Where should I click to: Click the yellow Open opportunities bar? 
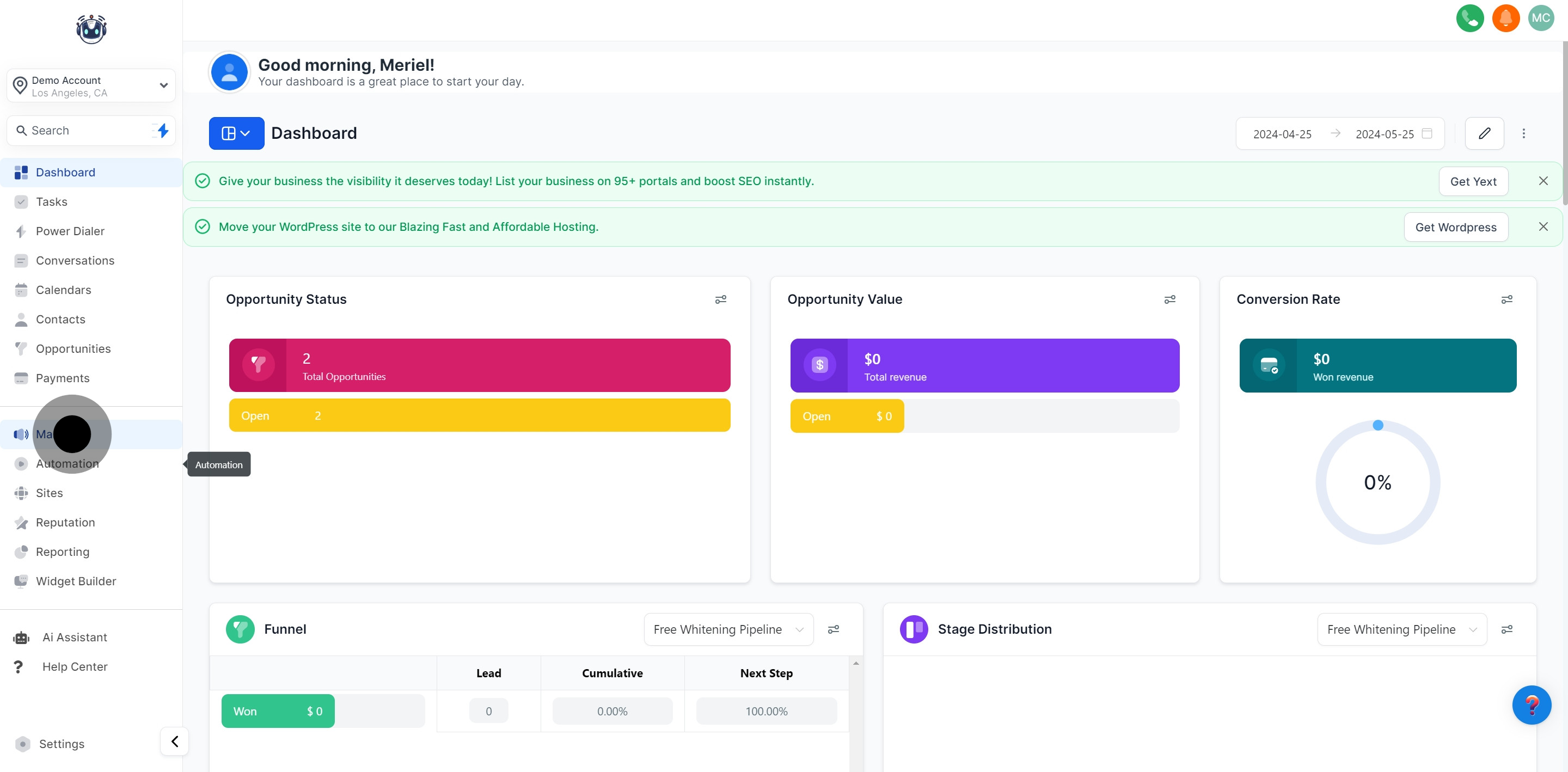(x=479, y=416)
